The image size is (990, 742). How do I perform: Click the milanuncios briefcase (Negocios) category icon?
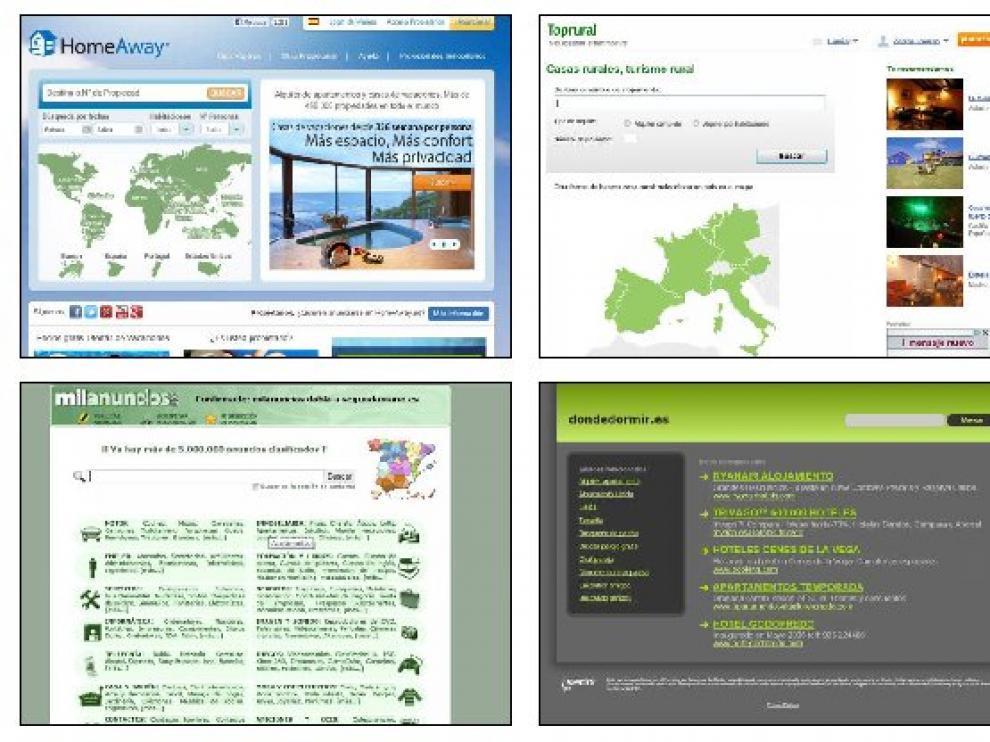point(409,598)
